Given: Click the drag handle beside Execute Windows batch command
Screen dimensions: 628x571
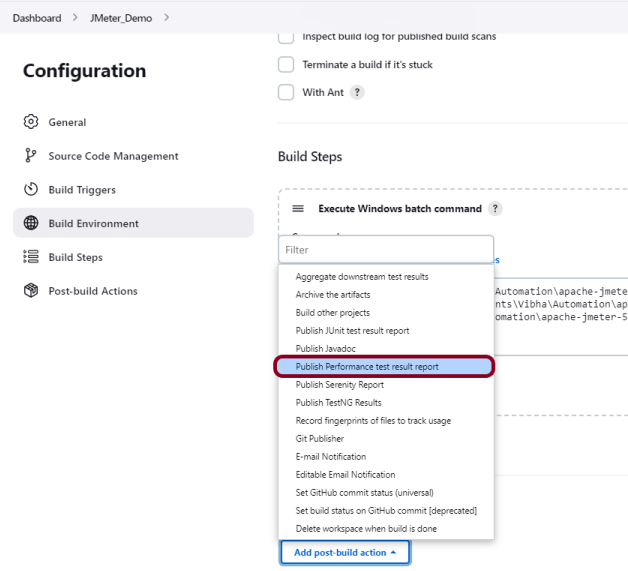Looking at the screenshot, I should pyautogui.click(x=298, y=209).
